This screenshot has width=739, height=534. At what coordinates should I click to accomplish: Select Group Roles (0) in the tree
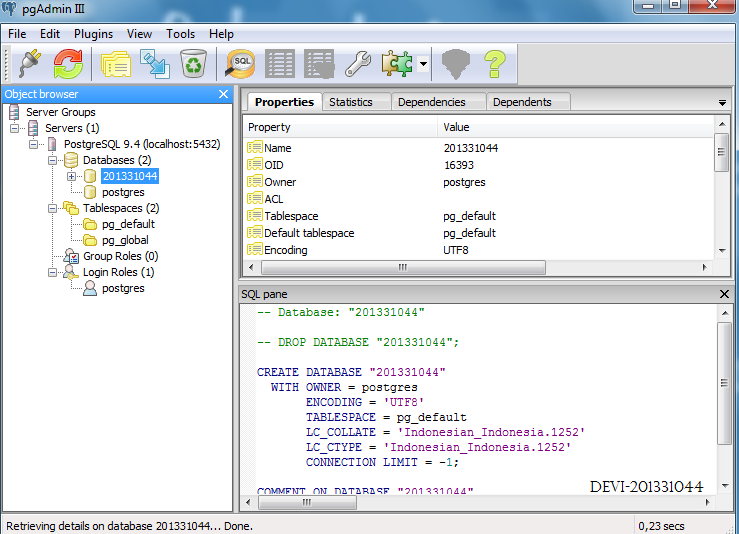pyautogui.click(x=120, y=256)
